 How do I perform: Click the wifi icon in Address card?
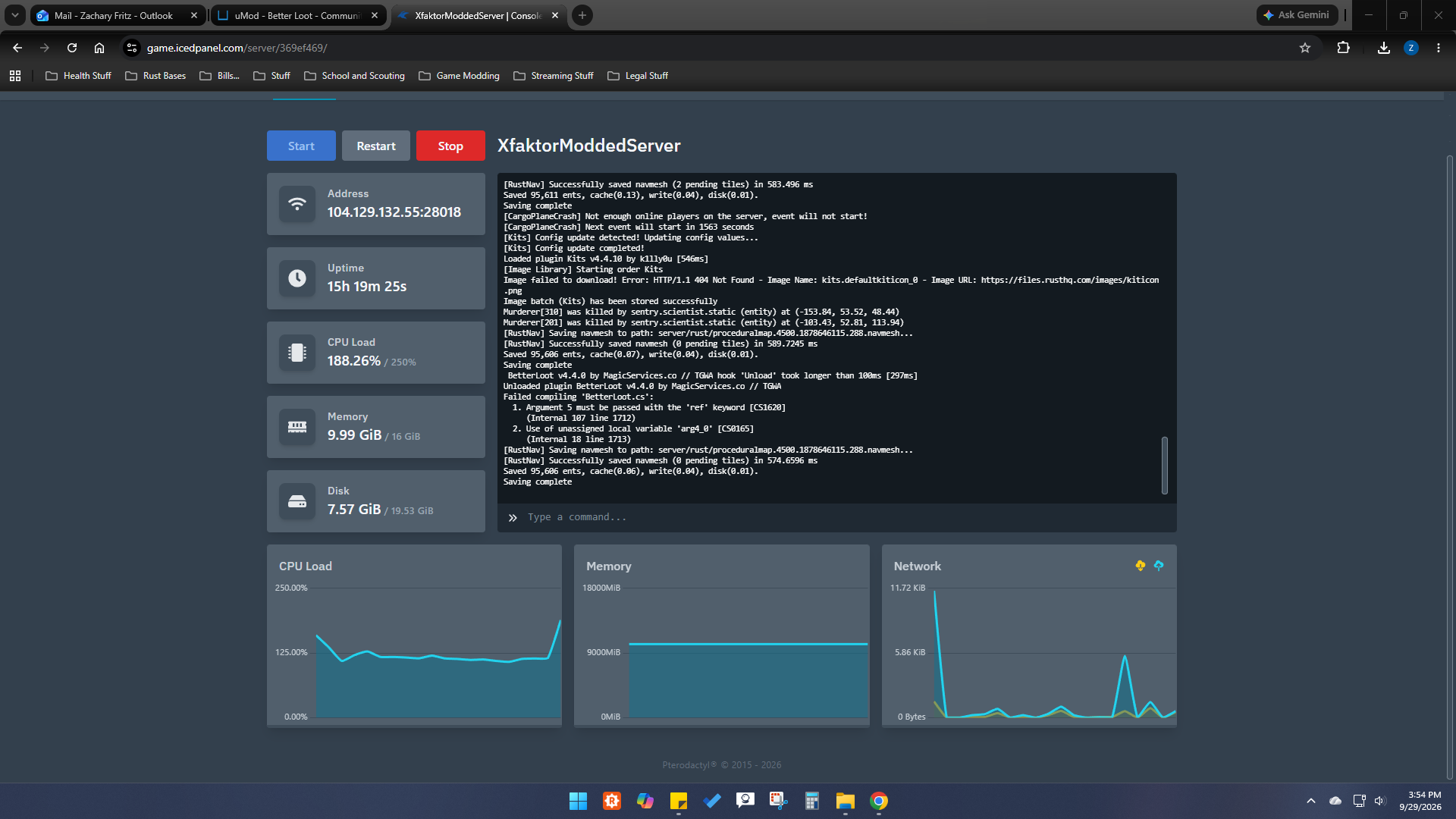(x=297, y=204)
